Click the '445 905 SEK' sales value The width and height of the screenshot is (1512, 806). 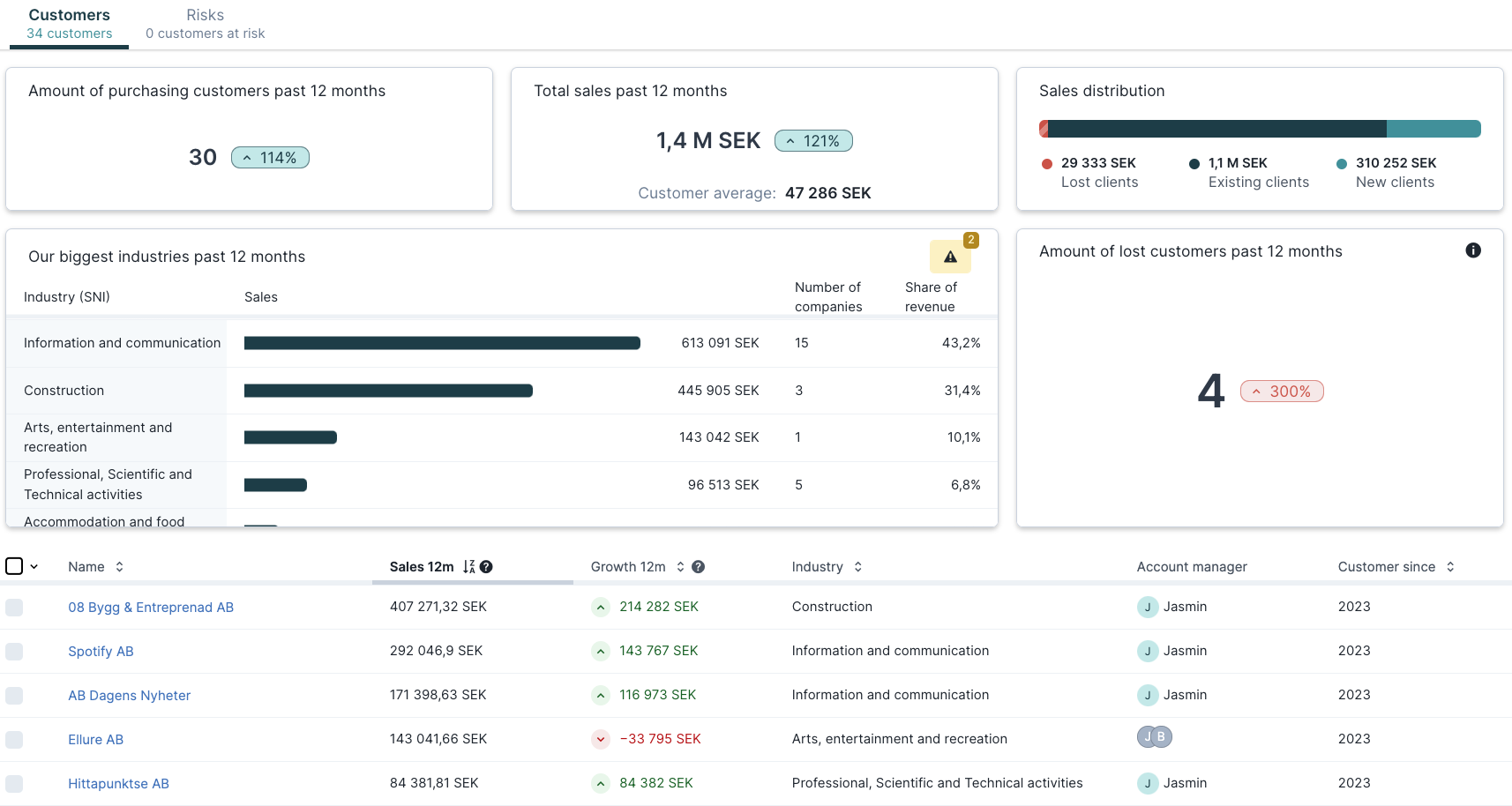pos(718,391)
